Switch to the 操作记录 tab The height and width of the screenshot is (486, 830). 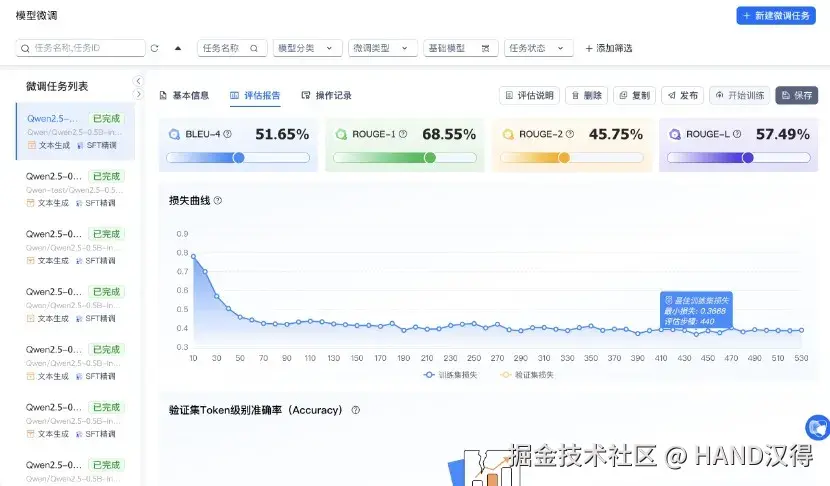327,95
